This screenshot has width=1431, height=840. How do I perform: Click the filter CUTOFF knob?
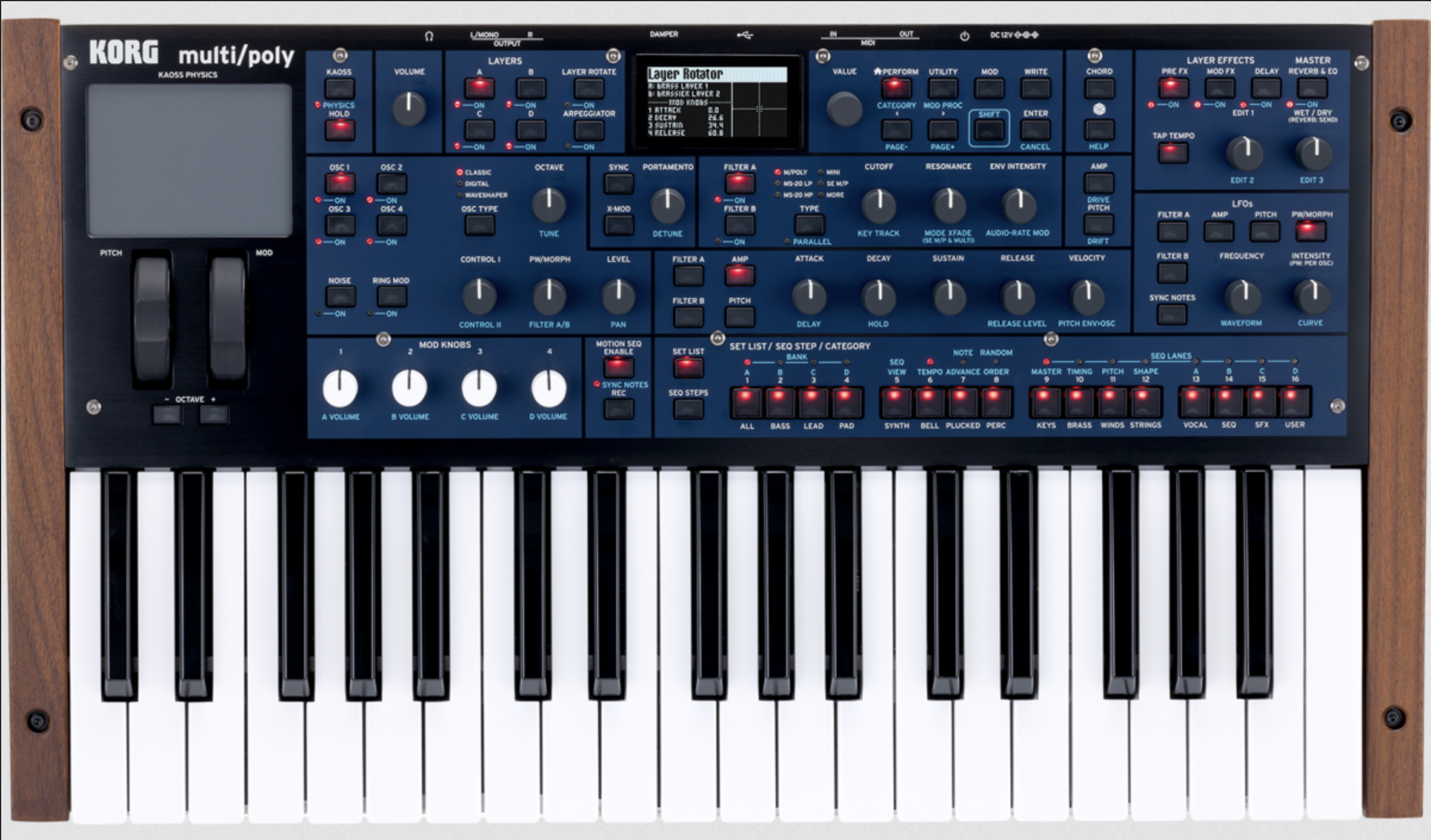(879, 205)
